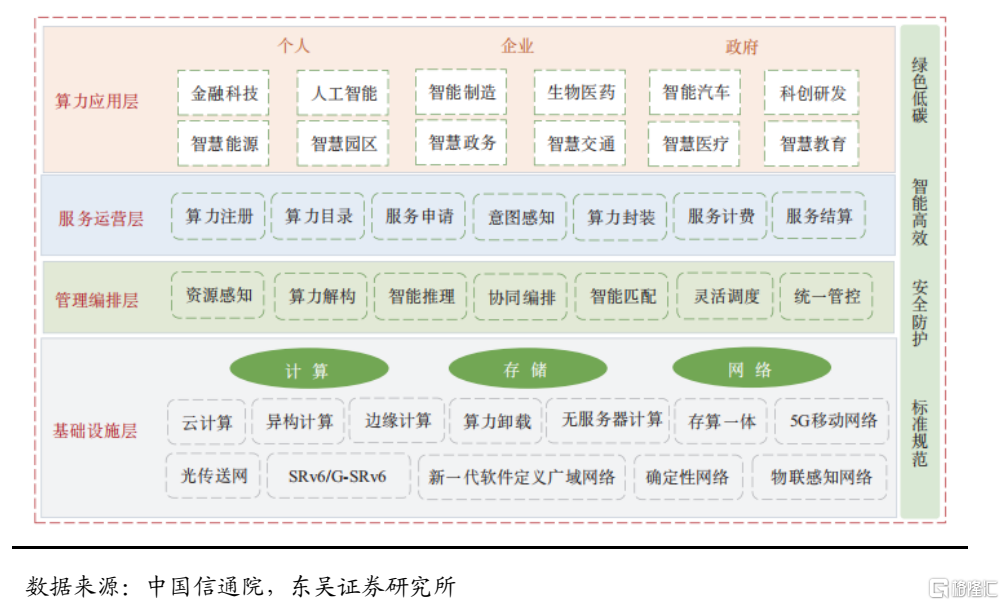Select the 生物医药 box
The width and height of the screenshot is (1004, 605).
pyautogui.click(x=580, y=92)
